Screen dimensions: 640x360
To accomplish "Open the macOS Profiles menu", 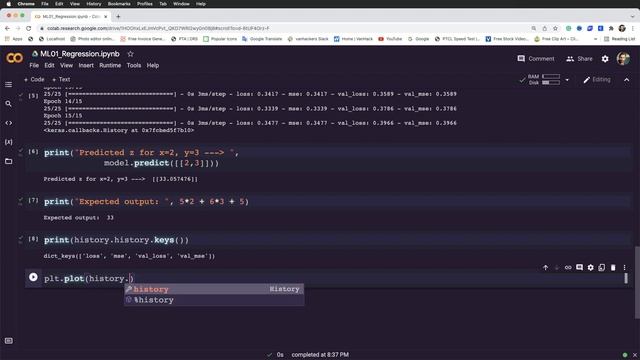I will click(144, 4).
